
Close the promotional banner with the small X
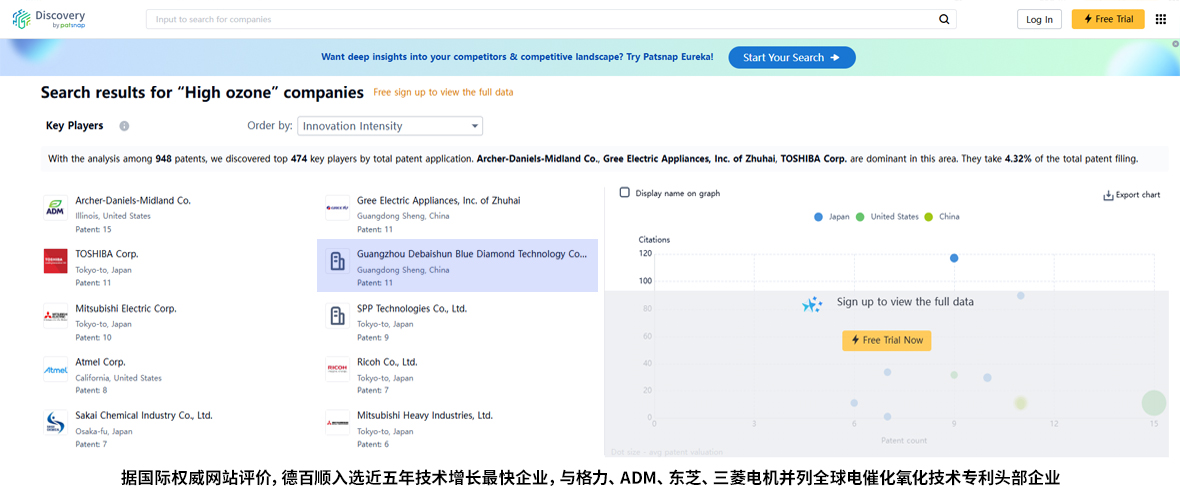(x=1175, y=44)
